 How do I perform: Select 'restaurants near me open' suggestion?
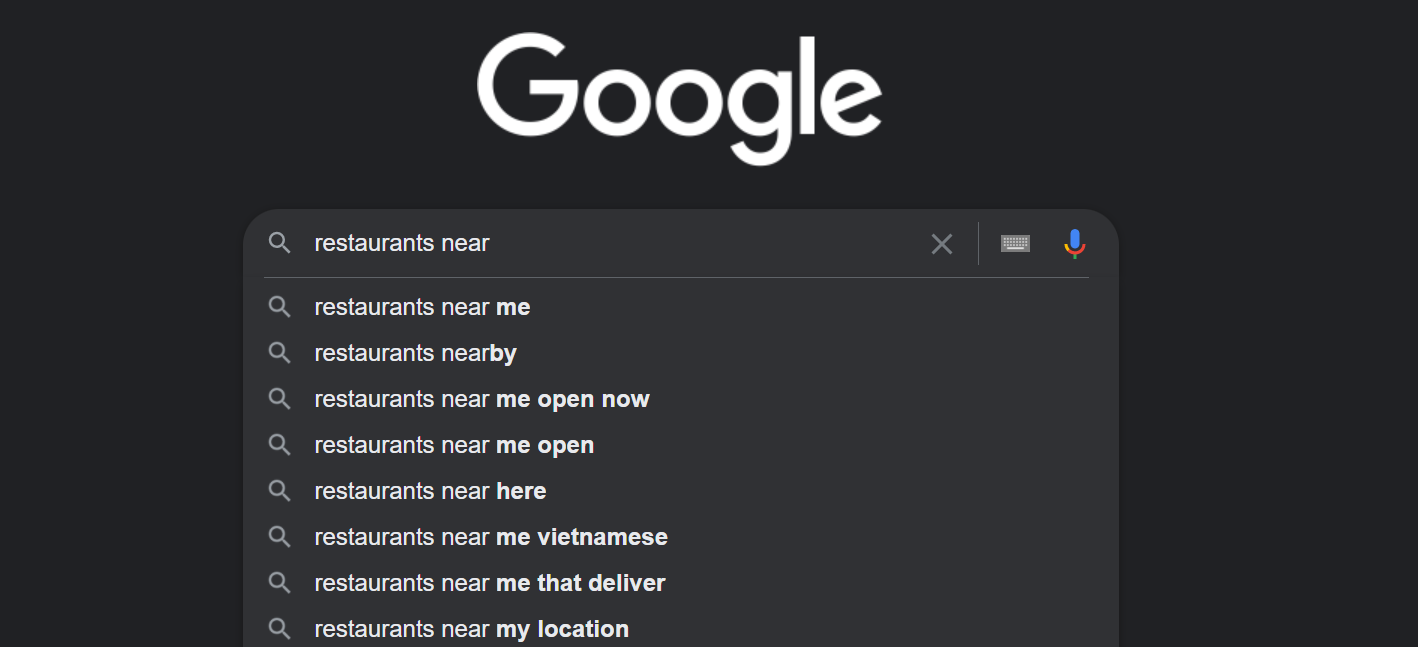[x=454, y=445]
